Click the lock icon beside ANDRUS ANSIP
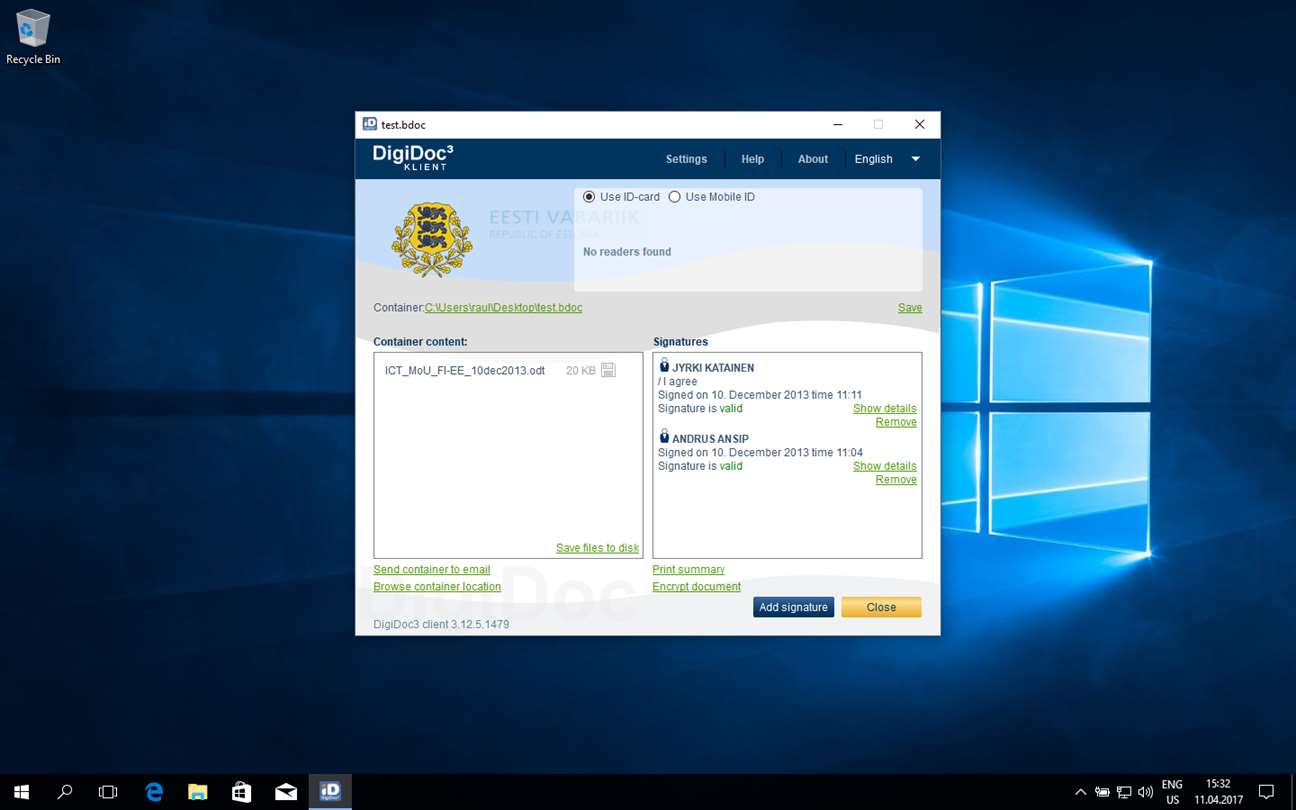The width and height of the screenshot is (1296, 810). pyautogui.click(x=664, y=437)
